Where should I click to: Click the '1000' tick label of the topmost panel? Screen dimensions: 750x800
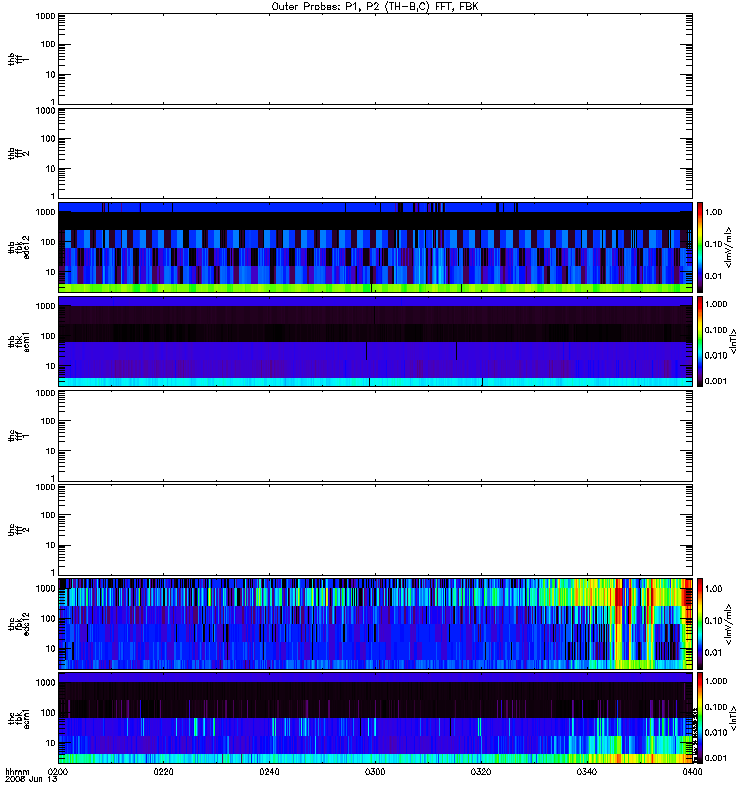[45, 16]
